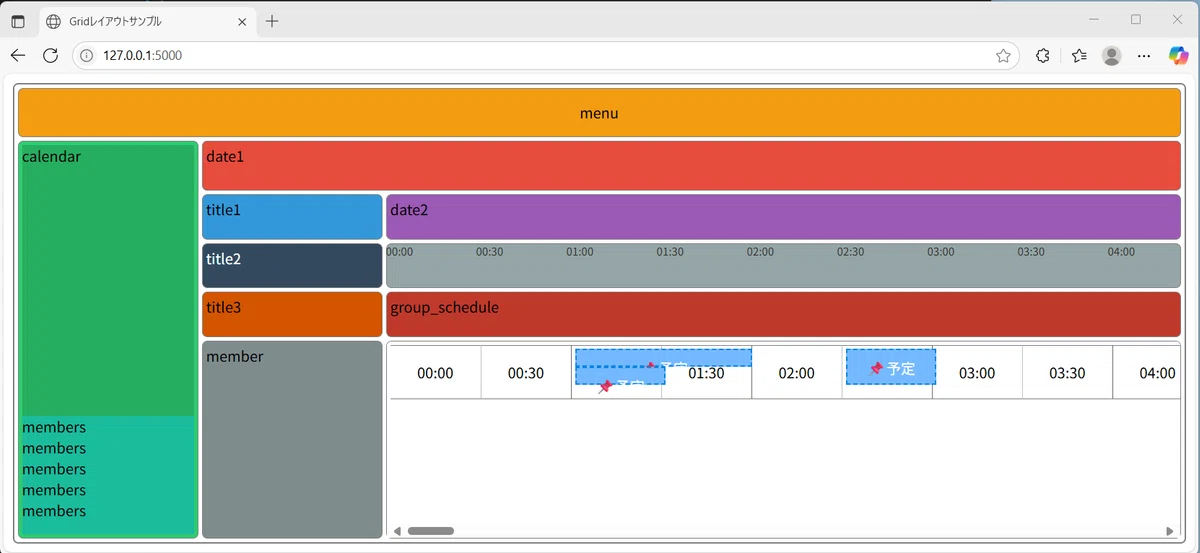Select the gray member panel
Screen dimensions: 1200x553
(x=292, y=439)
